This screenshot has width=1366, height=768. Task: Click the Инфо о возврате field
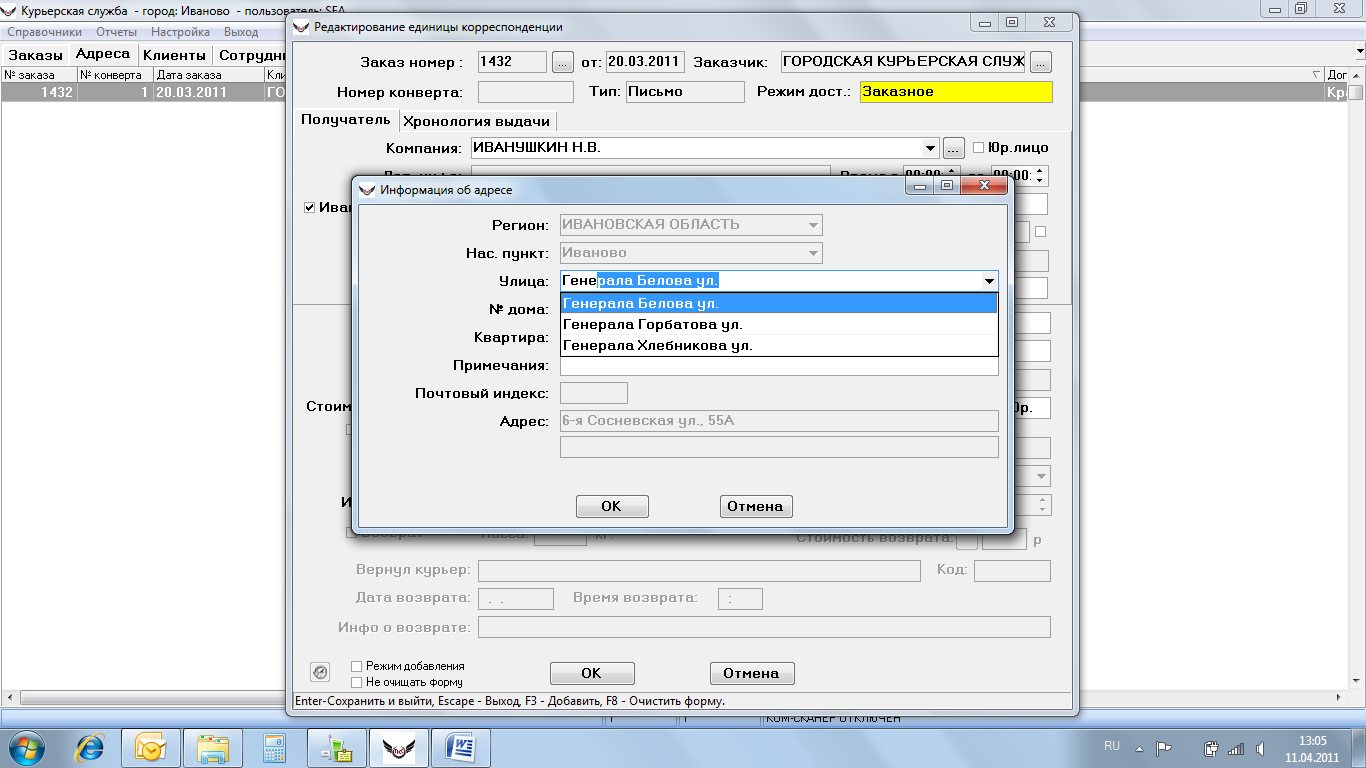[x=764, y=627]
